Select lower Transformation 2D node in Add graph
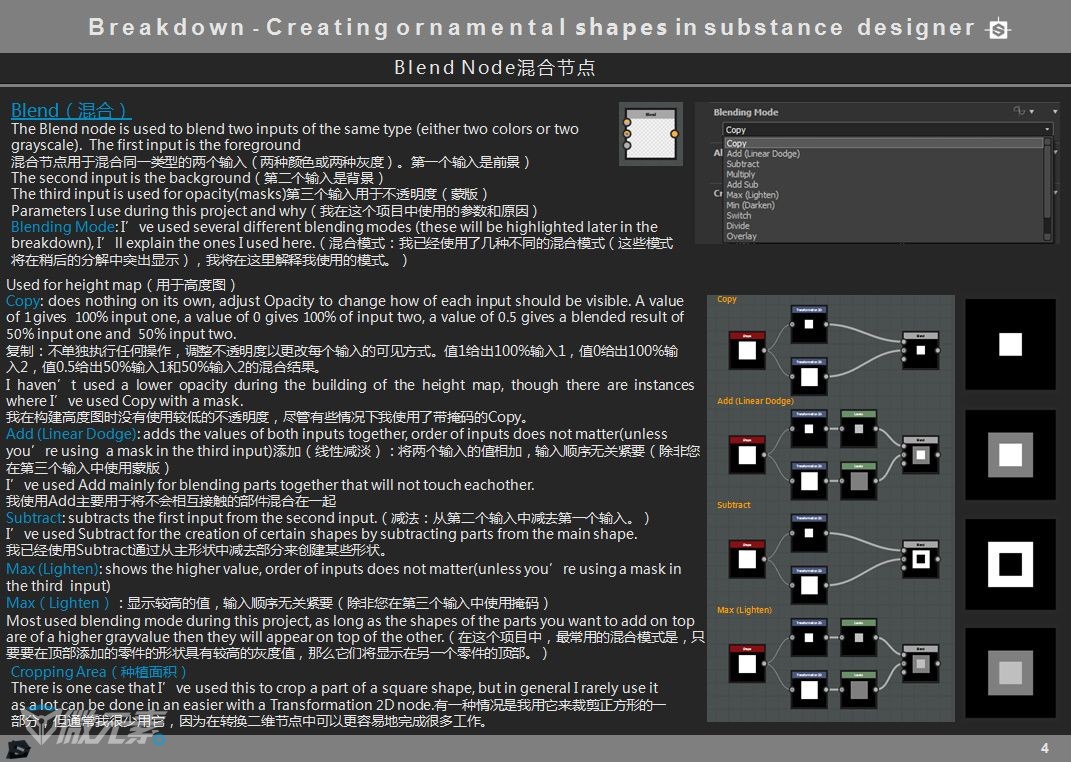Image resolution: width=1071 pixels, height=762 pixels. click(x=809, y=481)
